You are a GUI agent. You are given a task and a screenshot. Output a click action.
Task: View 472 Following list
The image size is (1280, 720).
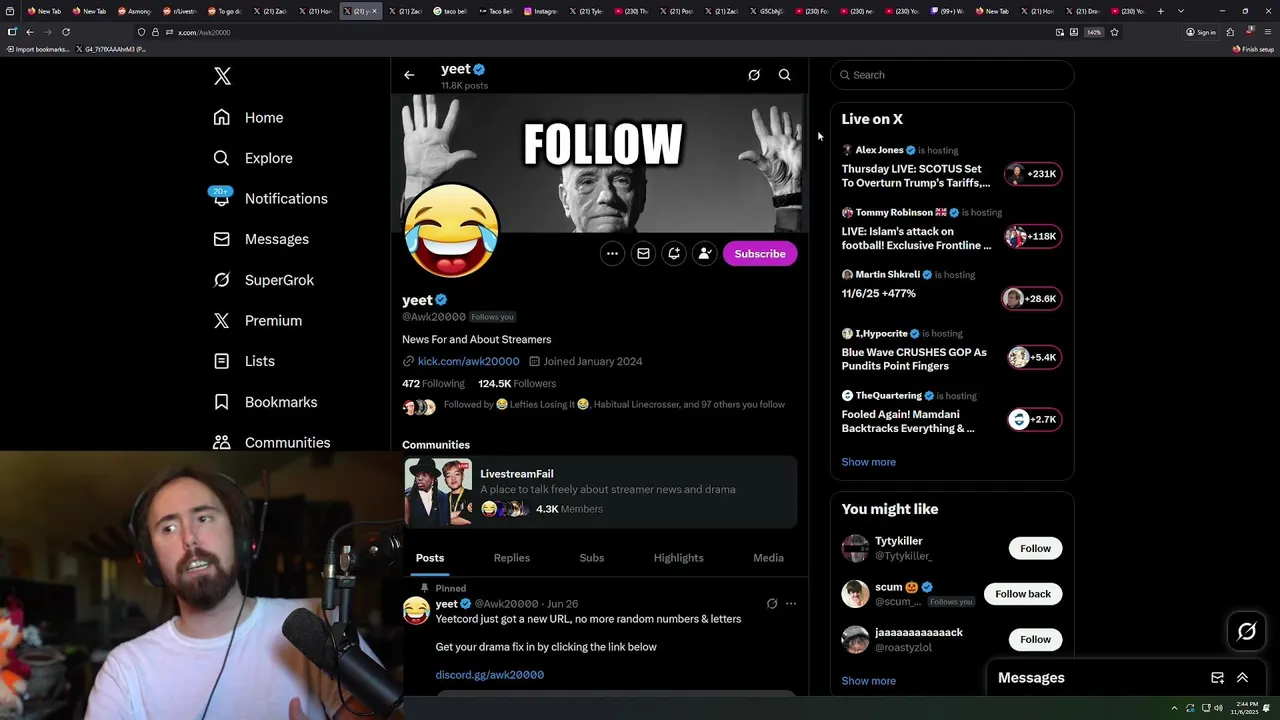pos(433,384)
